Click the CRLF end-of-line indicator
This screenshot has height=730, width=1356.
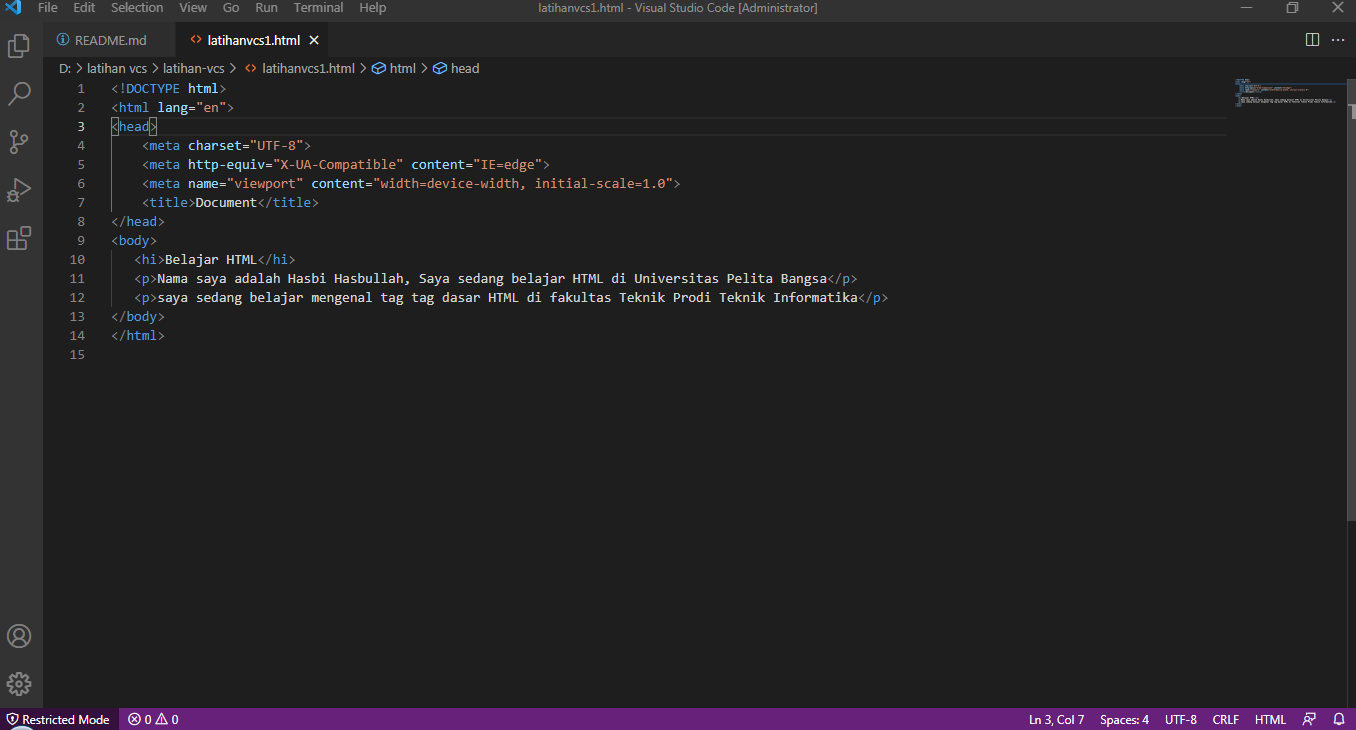1225,719
